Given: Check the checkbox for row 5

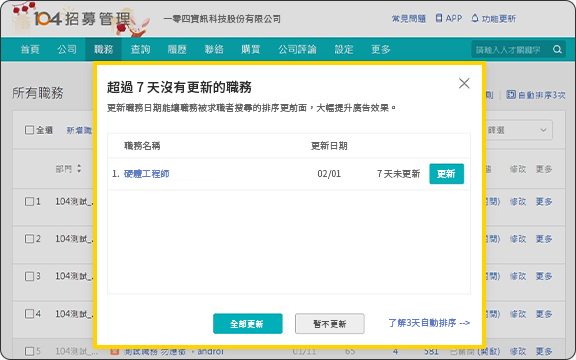Looking at the screenshot, I should (29, 351).
